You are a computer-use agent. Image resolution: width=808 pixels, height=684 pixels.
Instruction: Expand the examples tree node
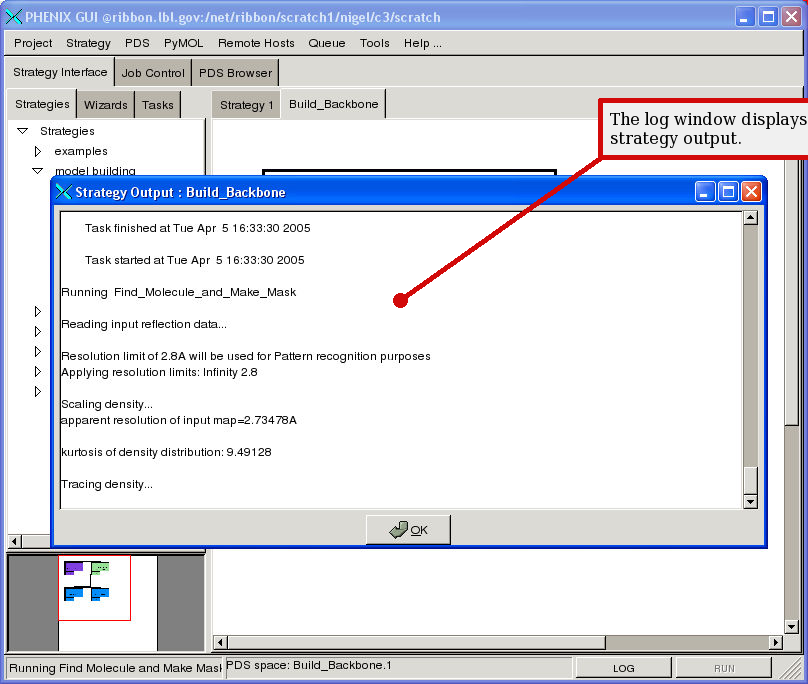point(38,151)
